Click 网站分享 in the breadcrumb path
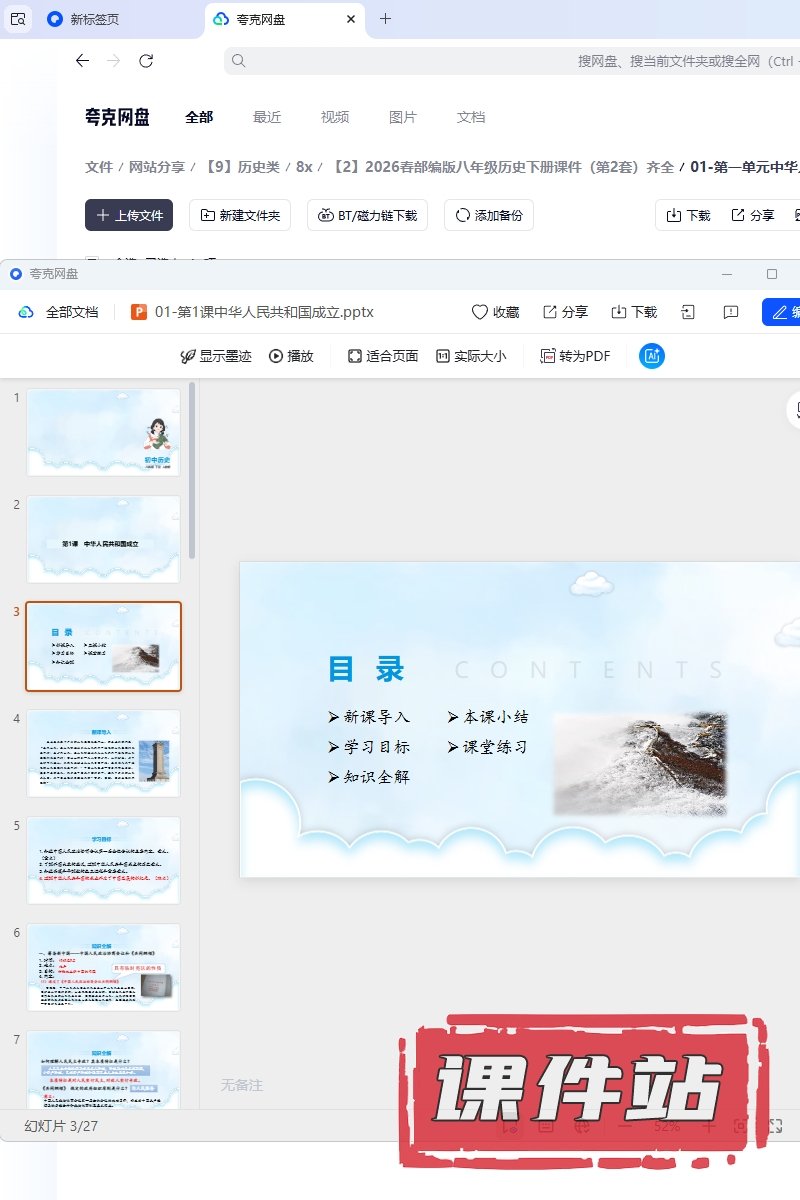Screen dimensions: 800x1200 coord(157,167)
